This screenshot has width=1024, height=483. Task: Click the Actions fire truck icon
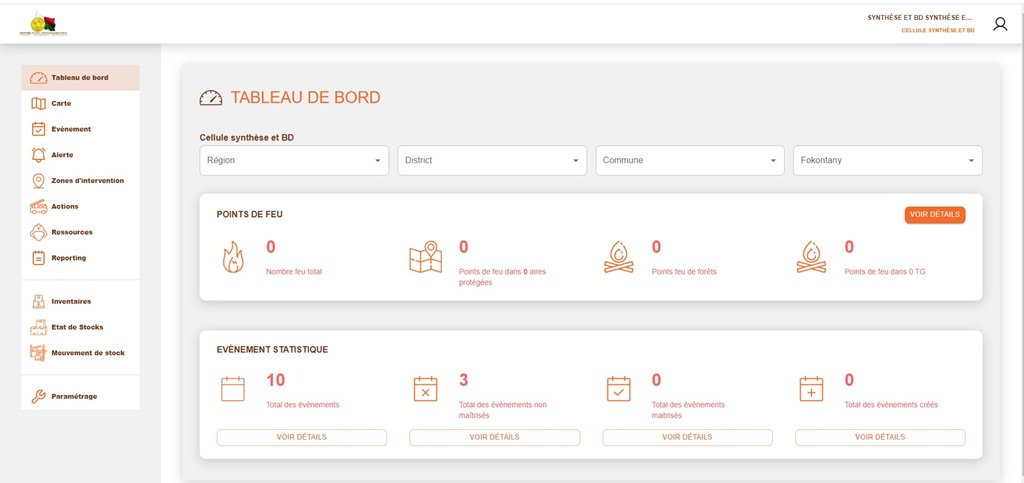point(39,207)
